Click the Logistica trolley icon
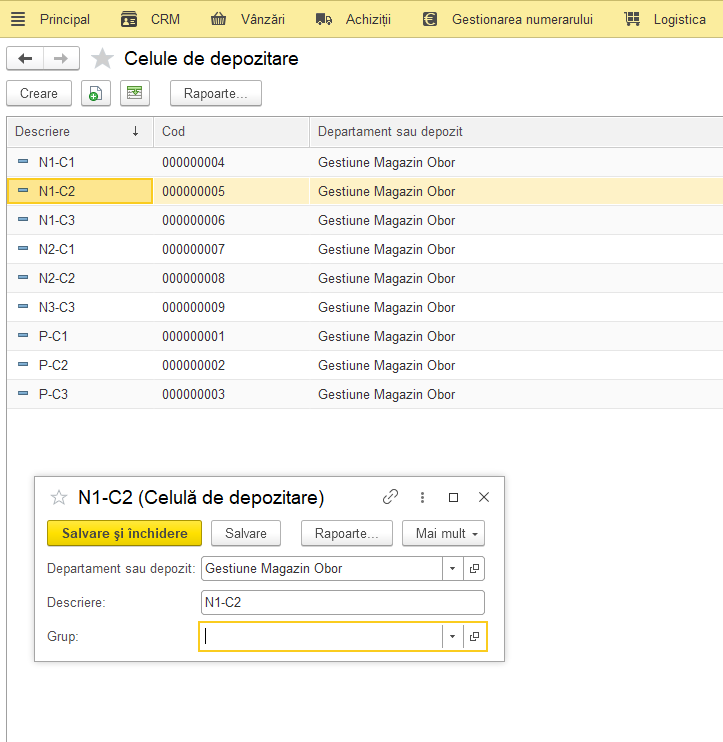This screenshot has height=742, width=723. coord(632,19)
